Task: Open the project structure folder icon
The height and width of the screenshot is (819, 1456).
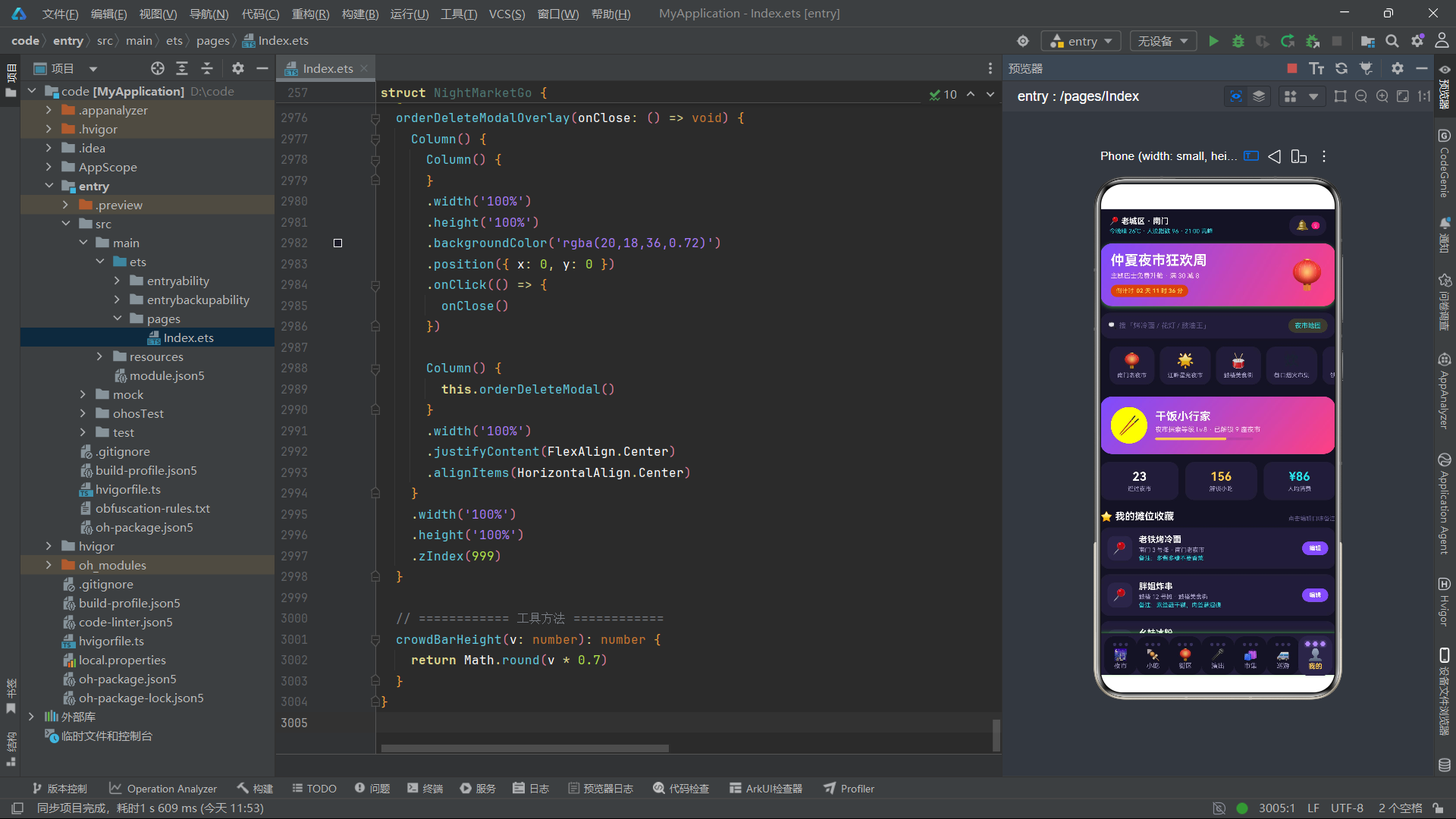Action: (1368, 41)
